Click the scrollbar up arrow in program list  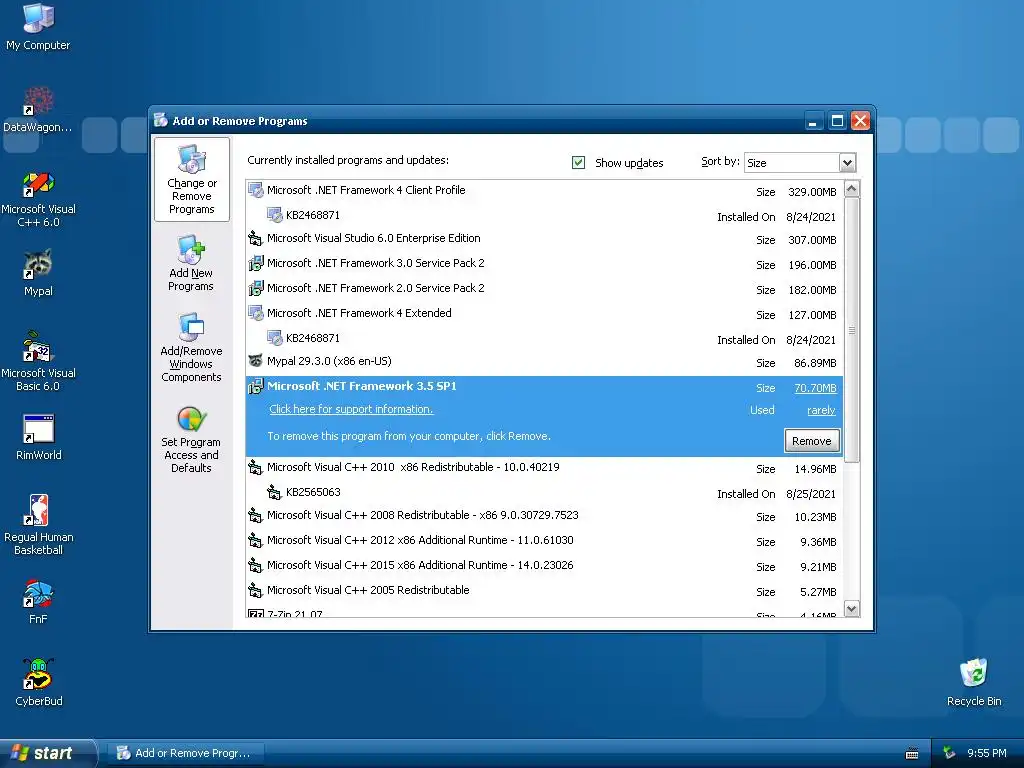point(852,189)
